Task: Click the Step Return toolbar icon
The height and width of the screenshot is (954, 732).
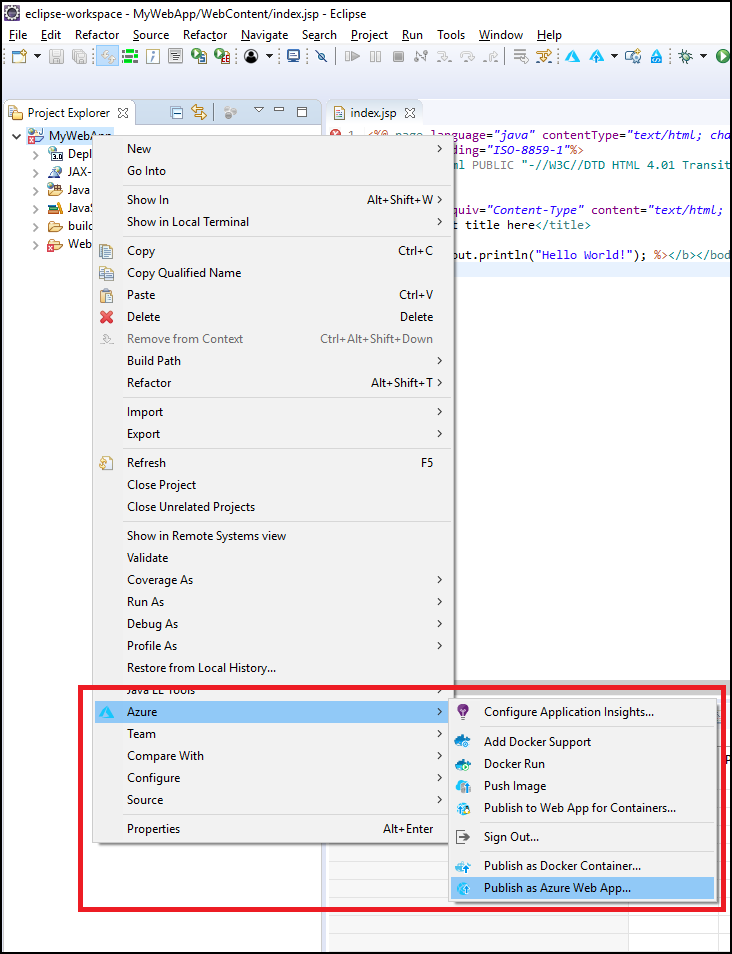Action: click(x=490, y=57)
